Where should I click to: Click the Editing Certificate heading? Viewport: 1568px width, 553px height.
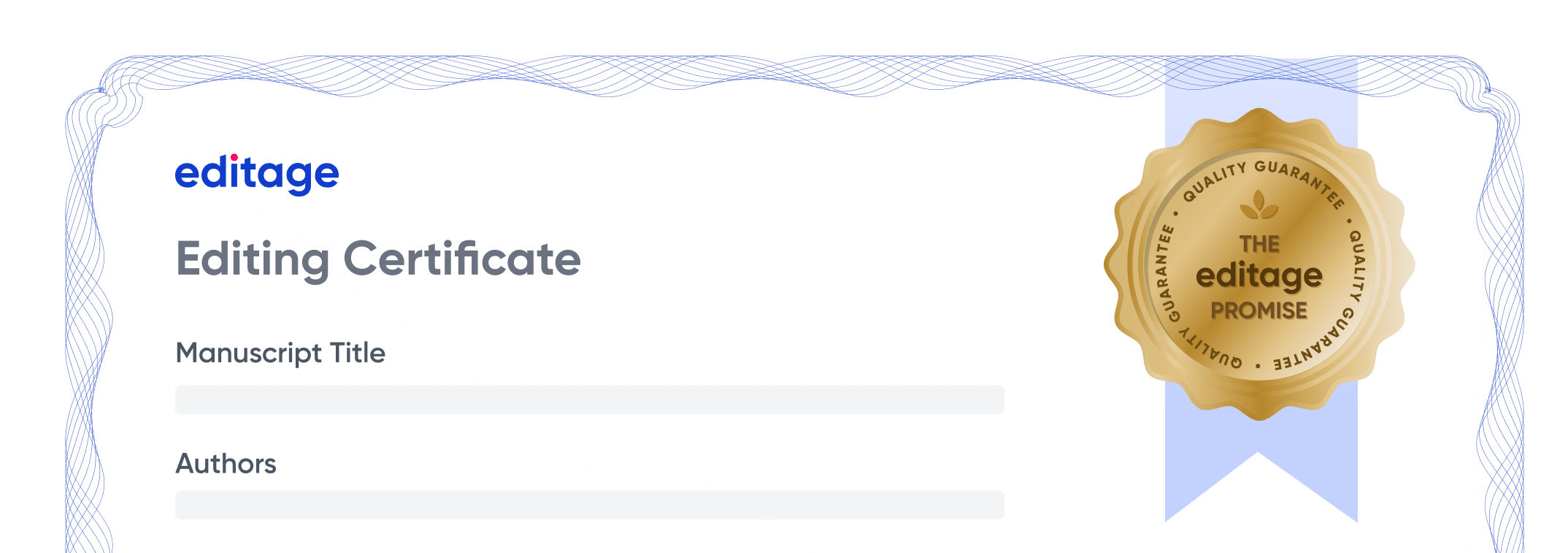378,260
